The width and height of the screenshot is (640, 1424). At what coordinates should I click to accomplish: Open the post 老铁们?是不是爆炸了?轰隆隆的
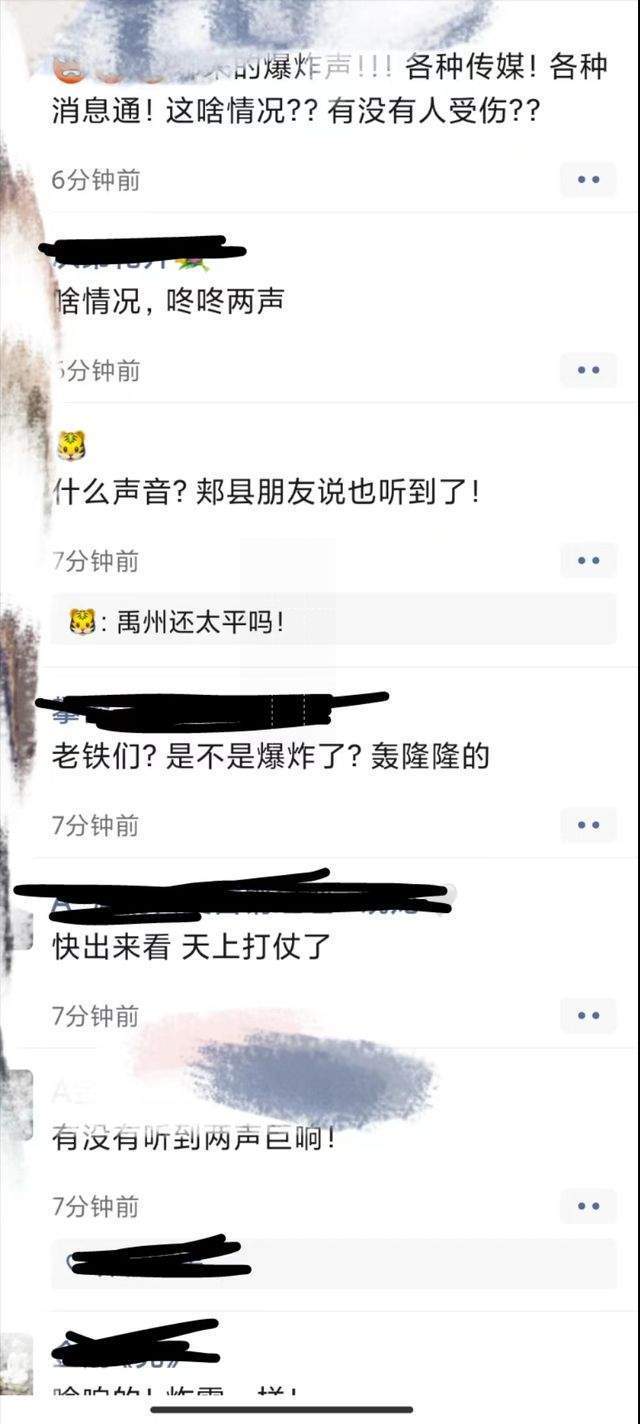click(x=271, y=756)
